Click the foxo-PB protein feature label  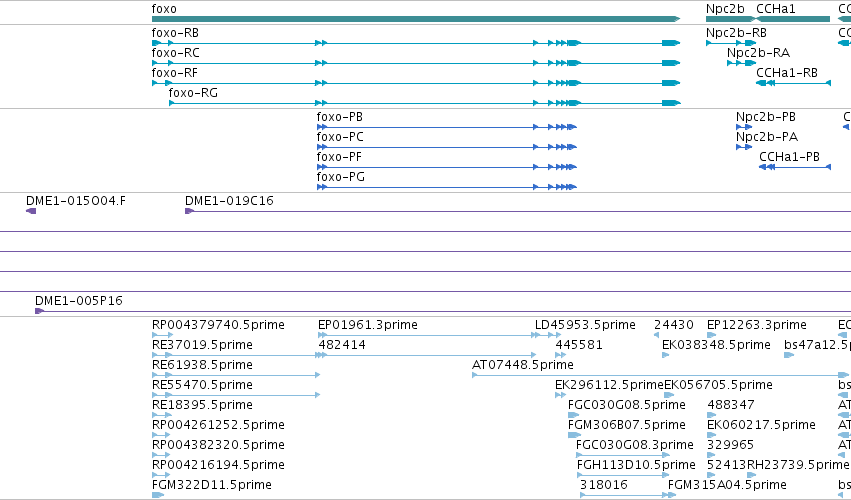point(340,117)
